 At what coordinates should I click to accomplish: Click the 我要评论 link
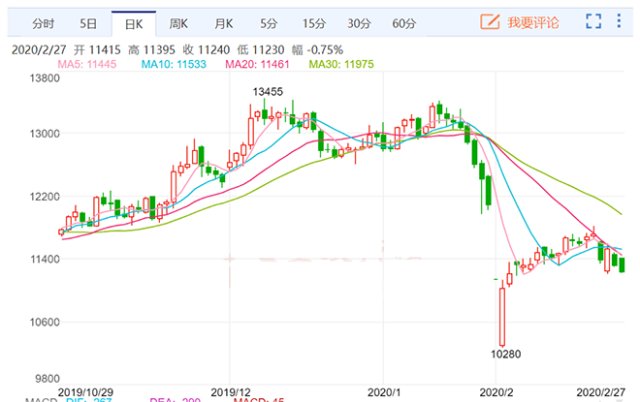coord(533,22)
